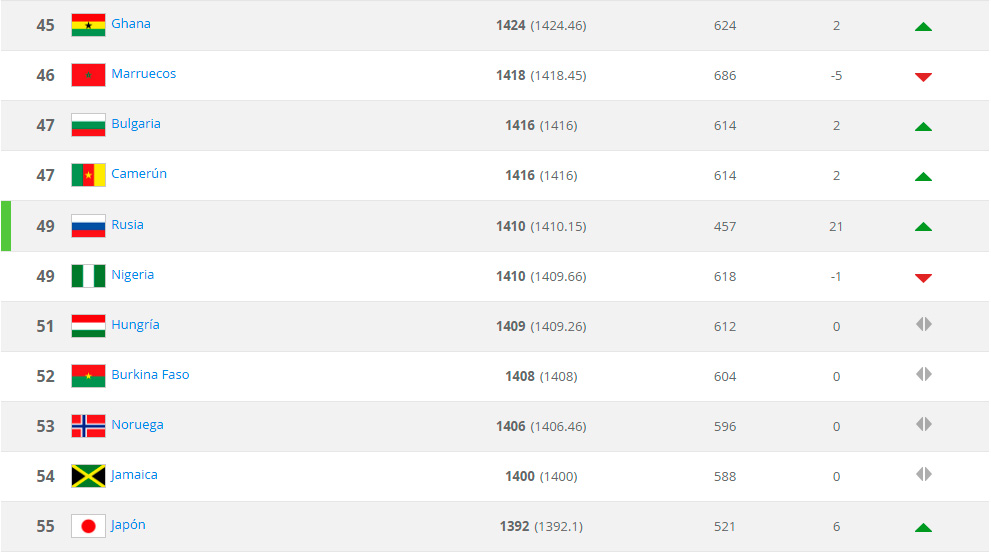Click the Rusia flag icon
The height and width of the screenshot is (552, 991).
pyautogui.click(x=88, y=226)
